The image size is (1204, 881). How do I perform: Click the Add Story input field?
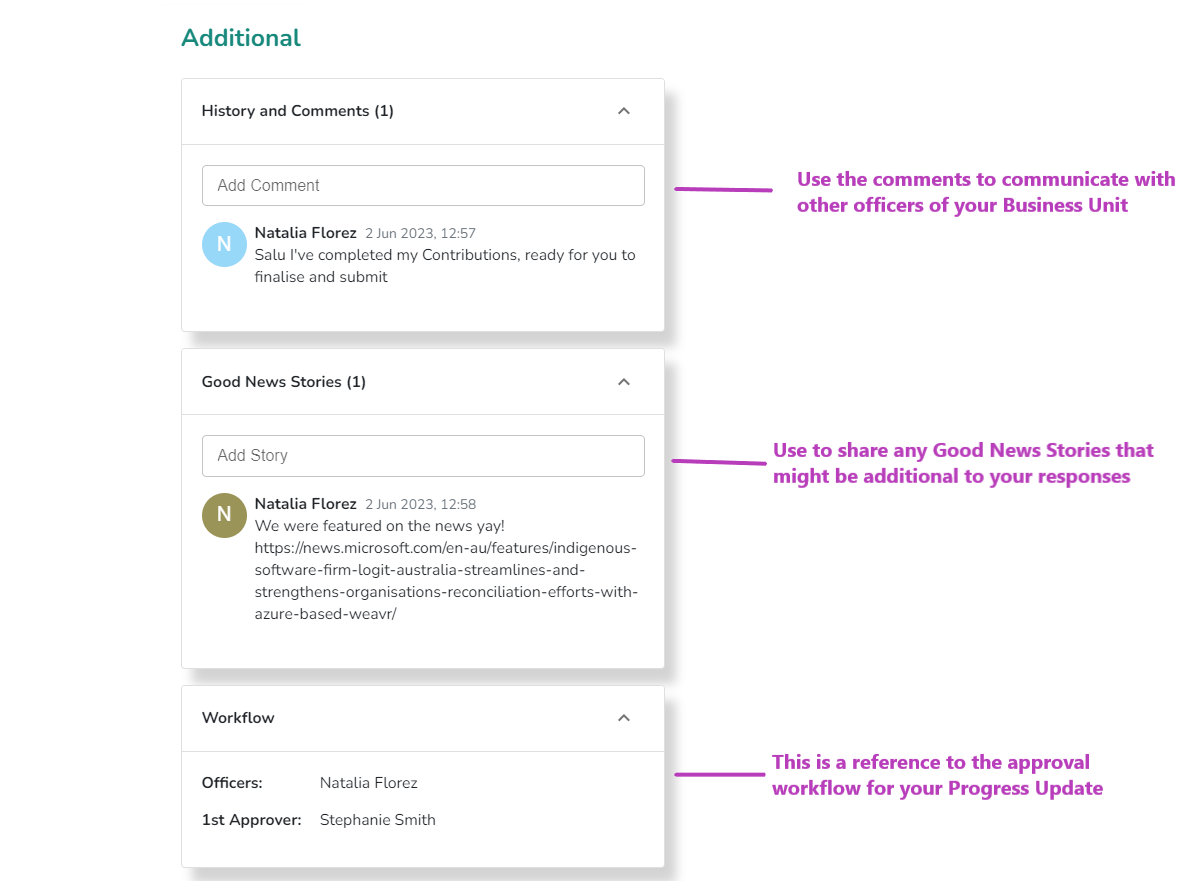pyautogui.click(x=423, y=456)
